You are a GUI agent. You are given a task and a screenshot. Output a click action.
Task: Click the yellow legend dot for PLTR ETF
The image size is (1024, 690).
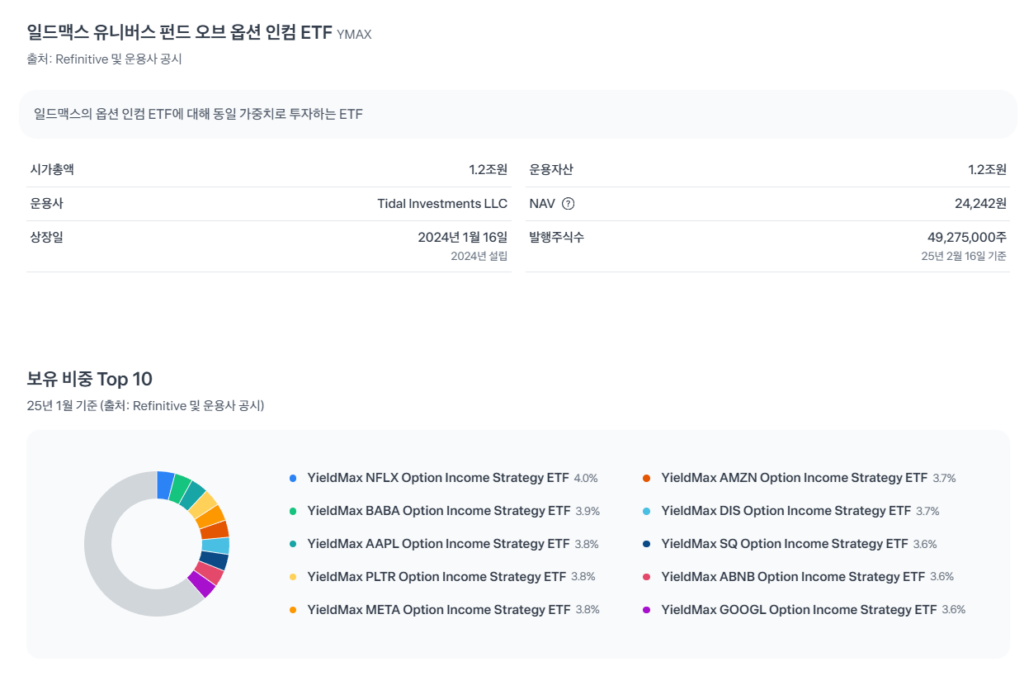293,577
